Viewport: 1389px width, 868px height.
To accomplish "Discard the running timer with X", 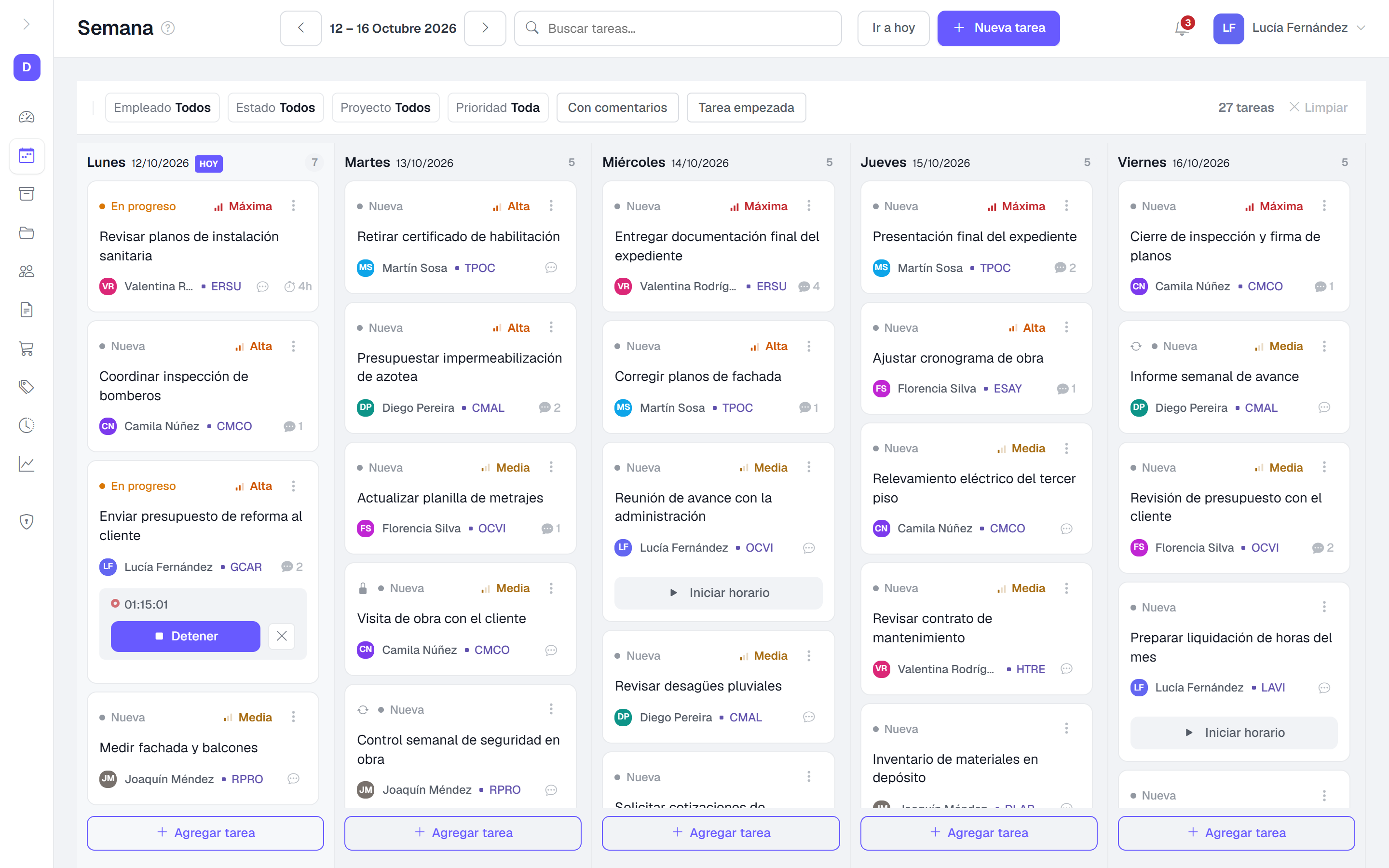I will pyautogui.click(x=282, y=636).
